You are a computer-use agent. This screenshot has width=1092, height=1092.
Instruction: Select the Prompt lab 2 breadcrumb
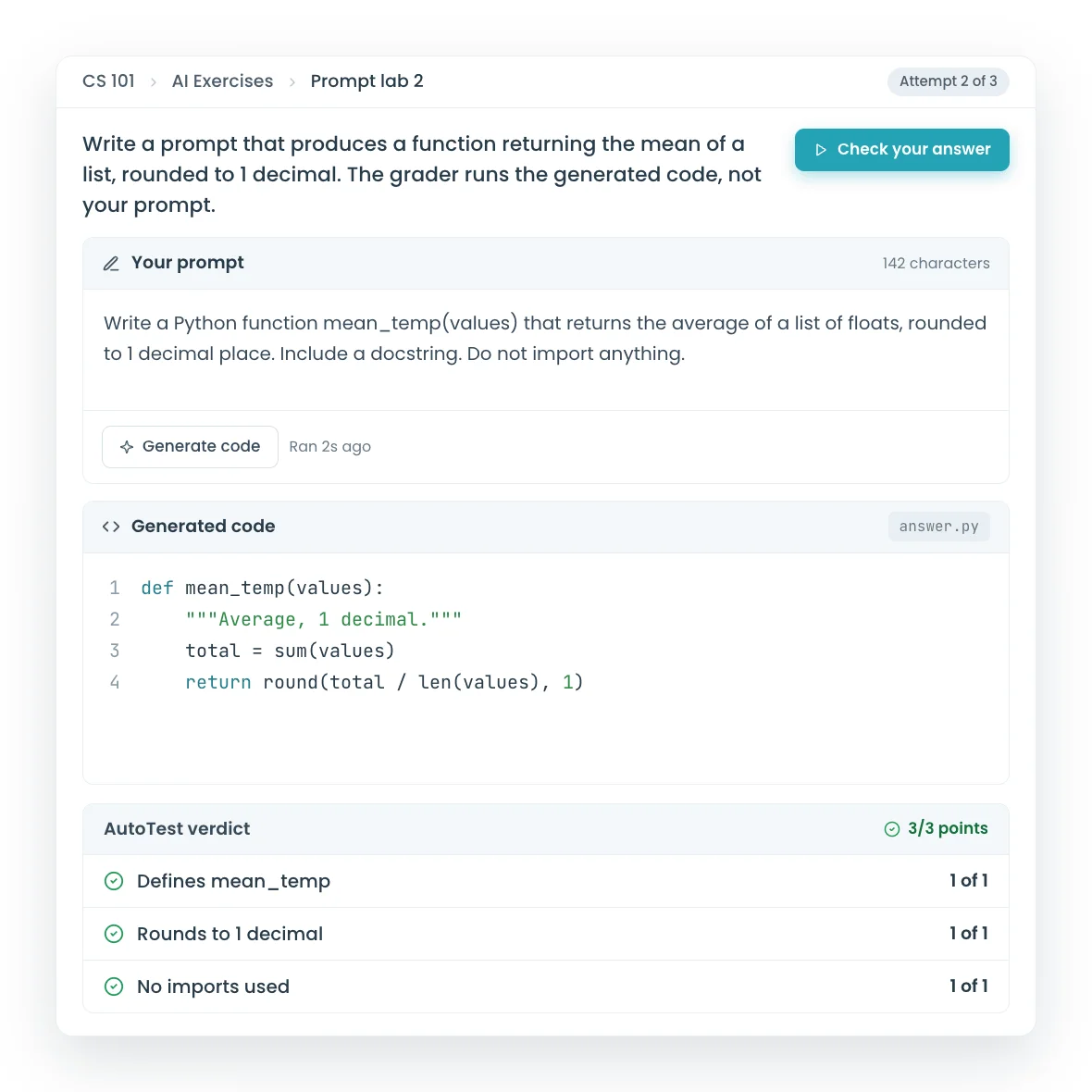click(367, 81)
